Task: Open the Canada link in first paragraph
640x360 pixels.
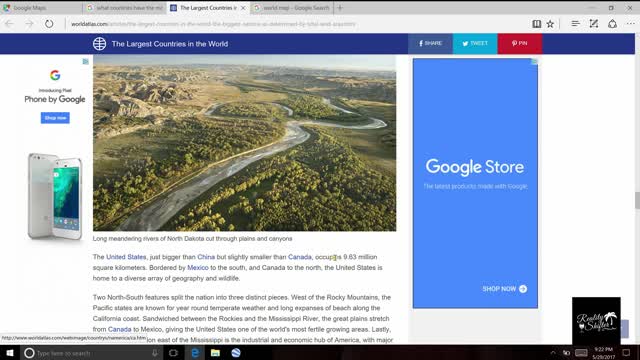Action: click(x=300, y=257)
